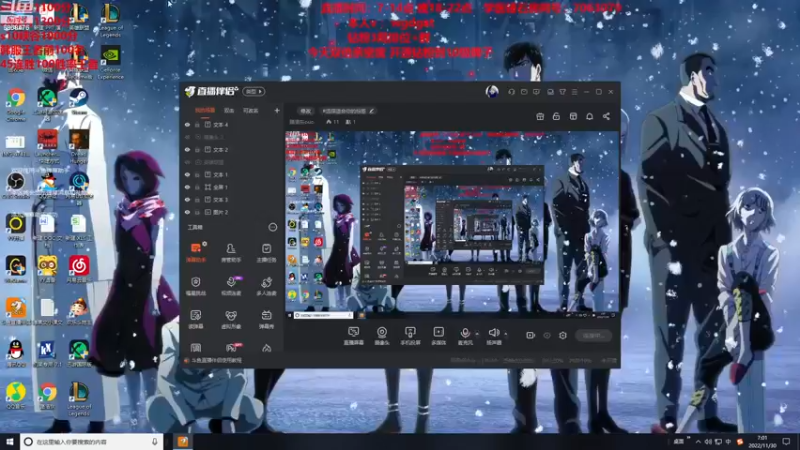The width and height of the screenshot is (800, 450).
Task: Click the bell notification icon above preview
Action: [589, 116]
